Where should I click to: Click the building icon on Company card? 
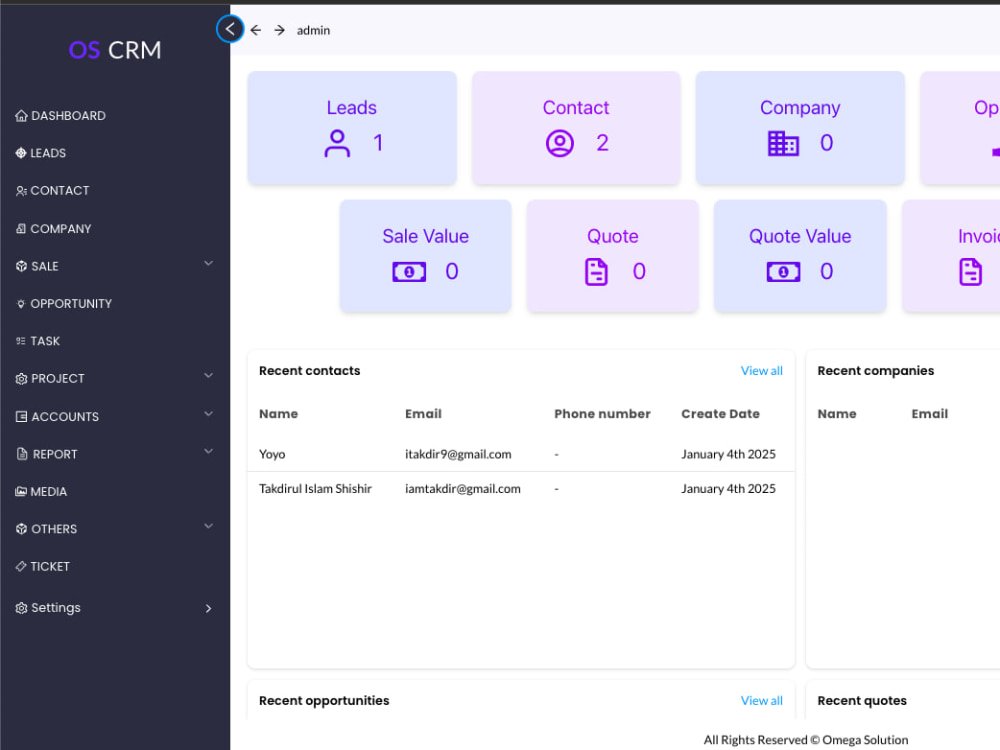[783, 143]
